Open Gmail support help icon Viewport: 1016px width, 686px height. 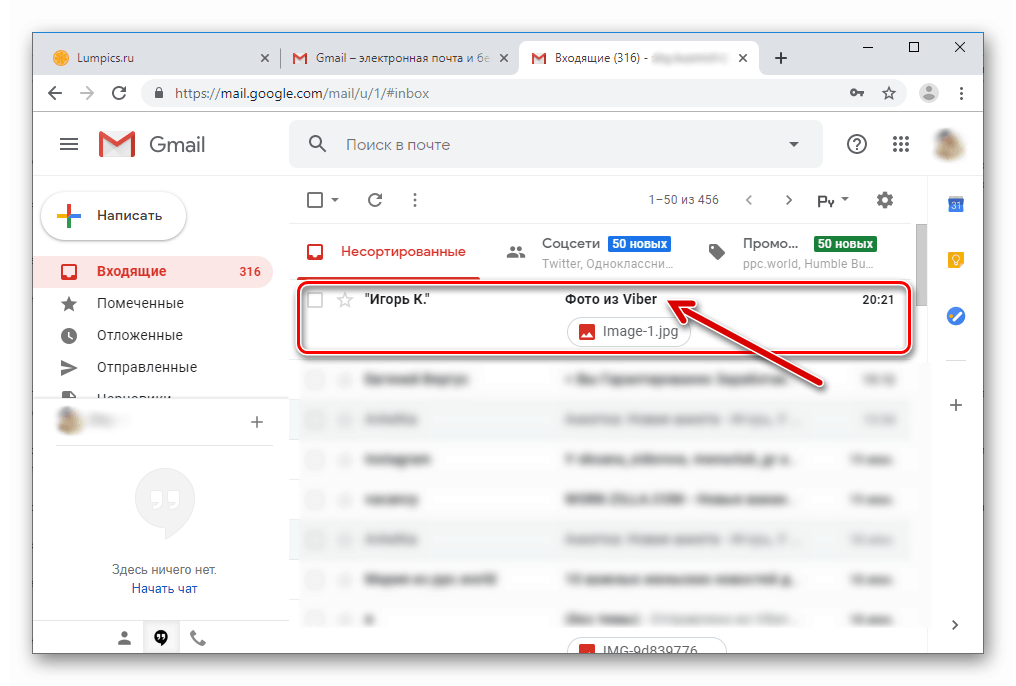[x=857, y=144]
